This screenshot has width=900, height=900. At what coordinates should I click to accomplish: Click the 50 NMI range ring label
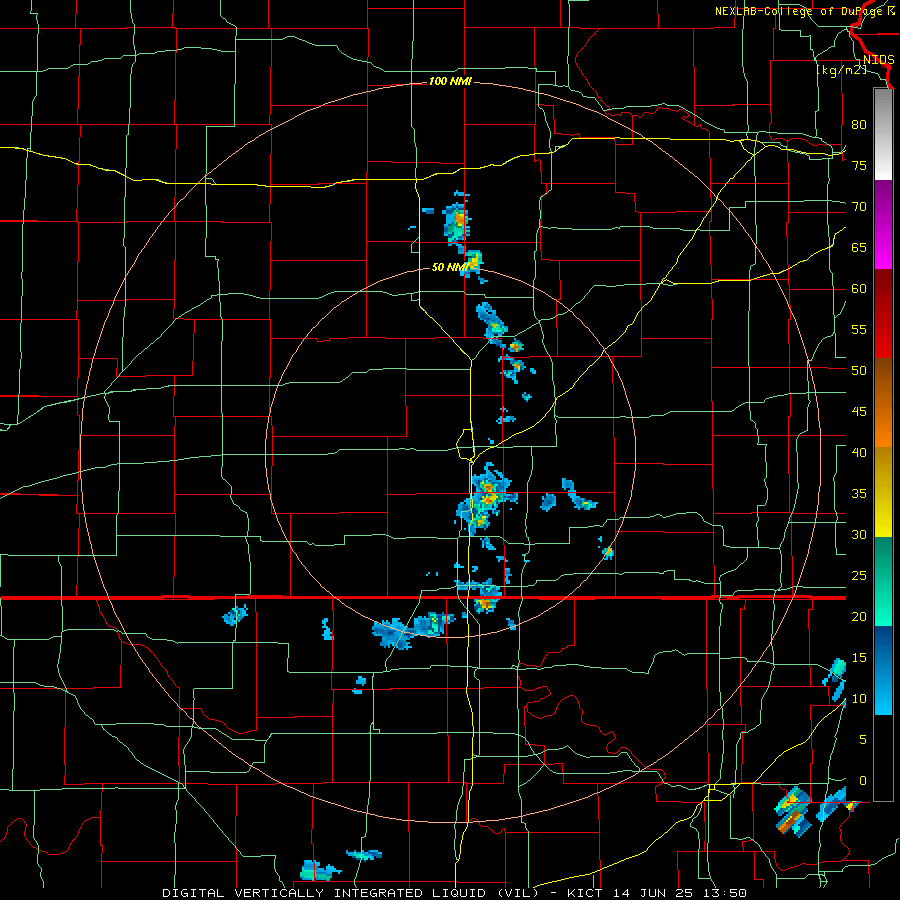[449, 267]
